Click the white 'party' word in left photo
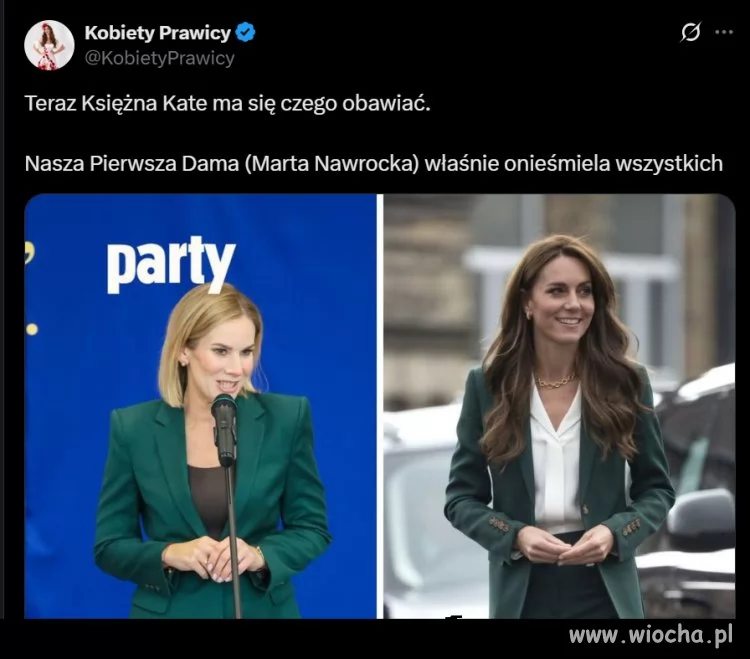The height and width of the screenshot is (659, 750). pyautogui.click(x=171, y=264)
